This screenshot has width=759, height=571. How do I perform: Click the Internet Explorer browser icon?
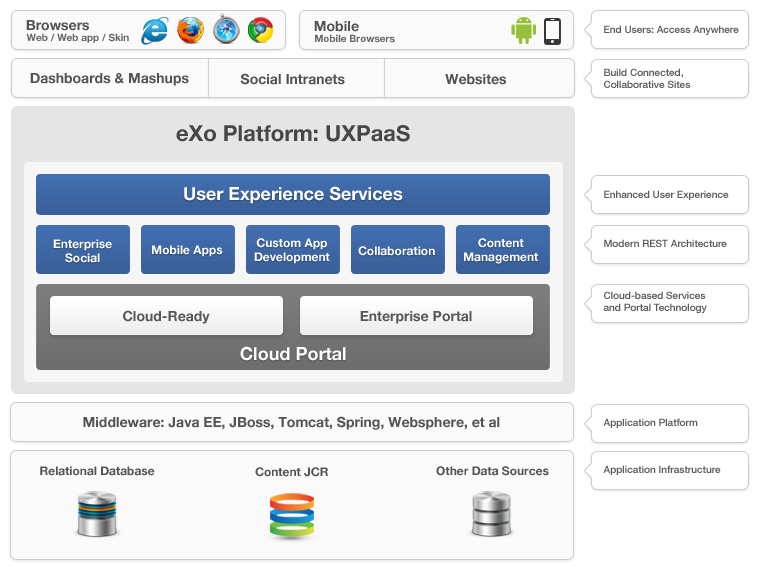(155, 30)
